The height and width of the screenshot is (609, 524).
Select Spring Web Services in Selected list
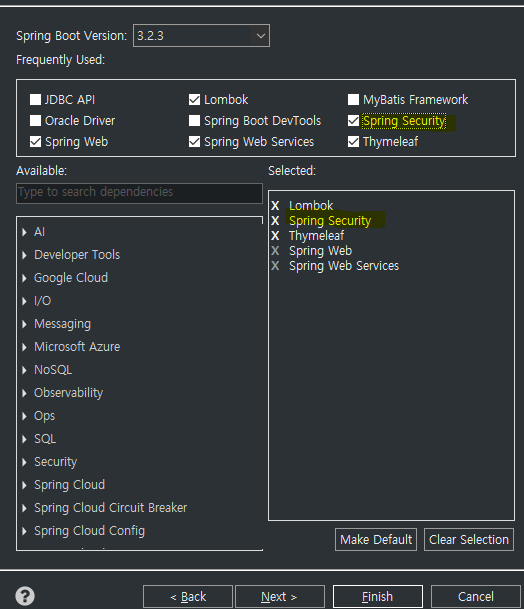click(x=344, y=266)
